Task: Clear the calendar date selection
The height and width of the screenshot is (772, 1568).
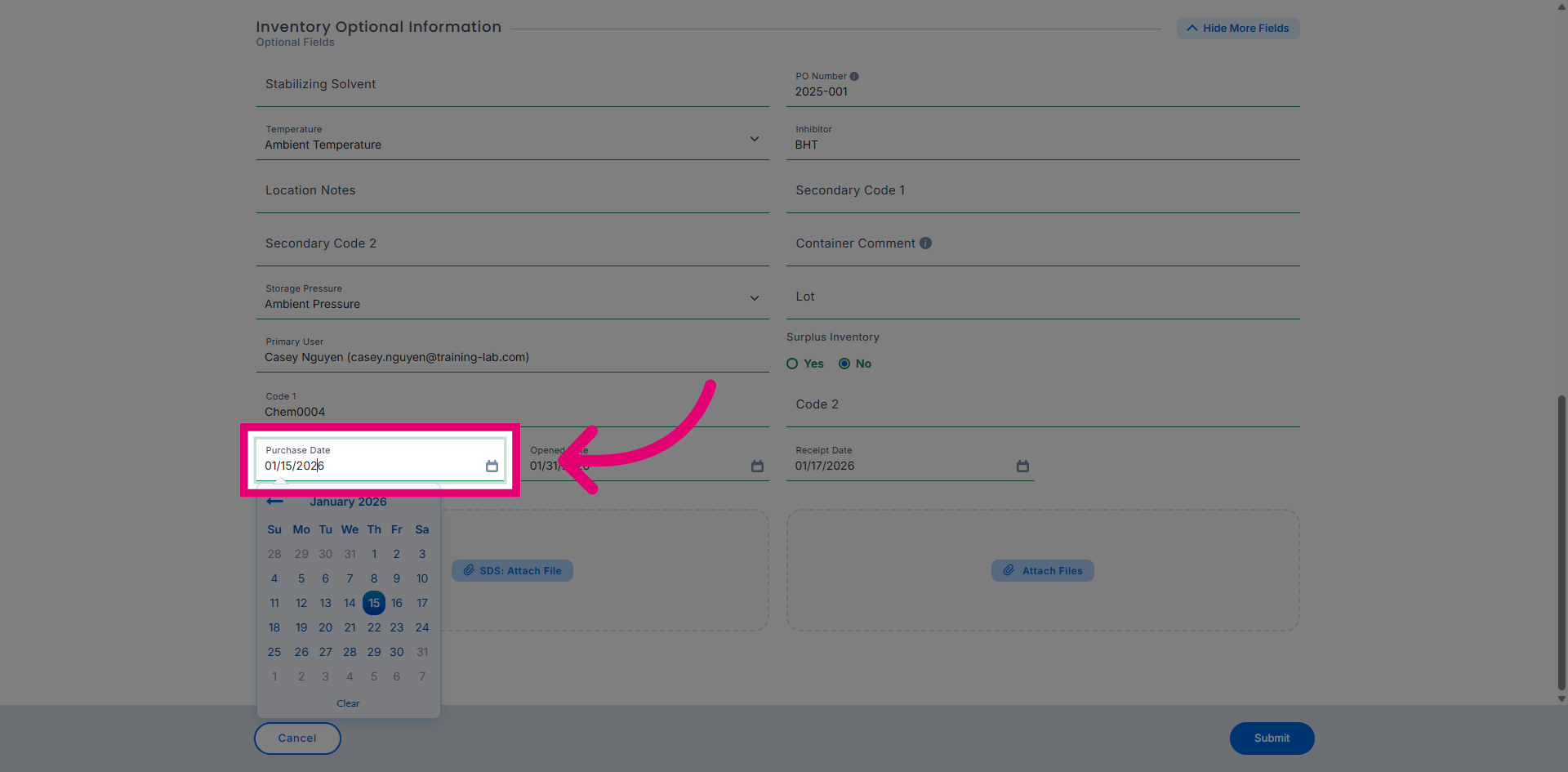Action: point(348,703)
